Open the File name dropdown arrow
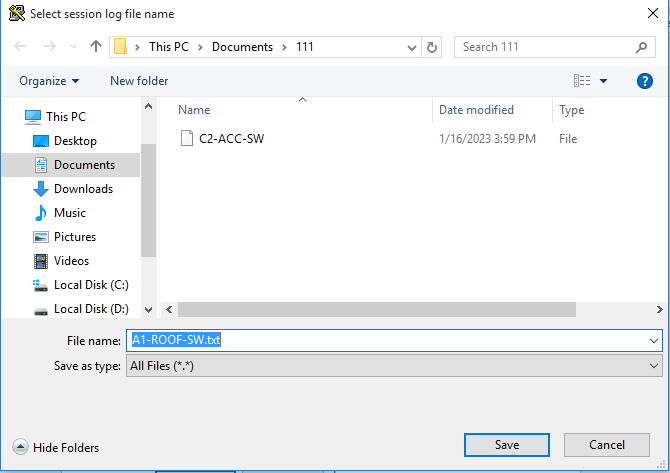This screenshot has height=473, width=670. point(653,340)
